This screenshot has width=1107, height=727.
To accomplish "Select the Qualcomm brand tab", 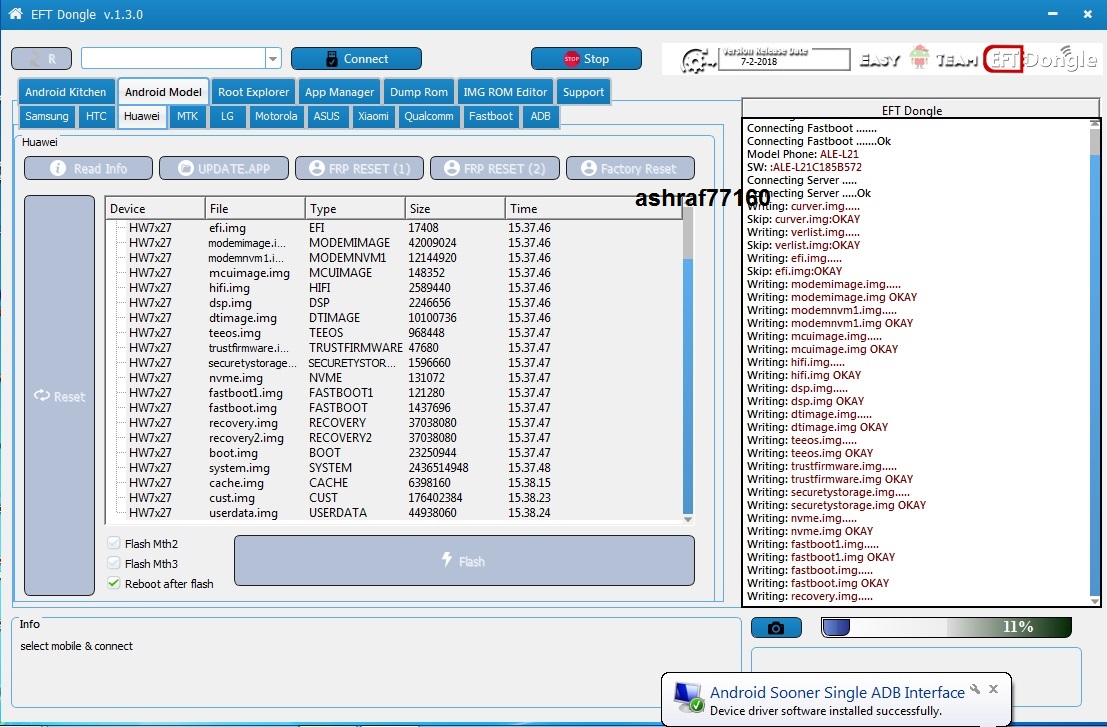I will [x=429, y=116].
